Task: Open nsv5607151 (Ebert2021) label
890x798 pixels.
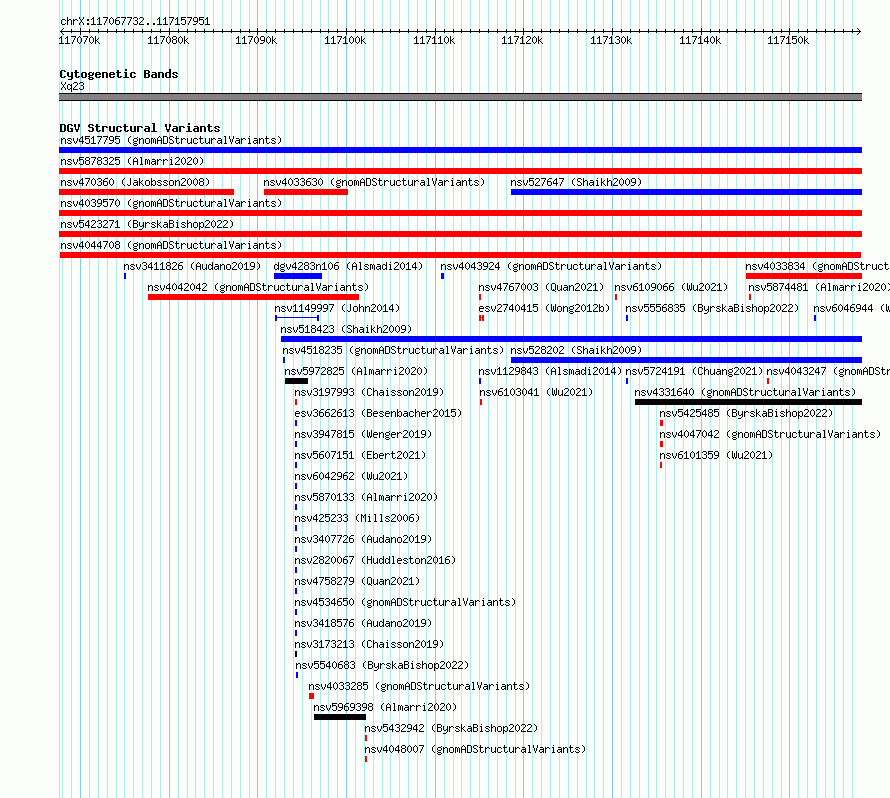Action: 360,455
